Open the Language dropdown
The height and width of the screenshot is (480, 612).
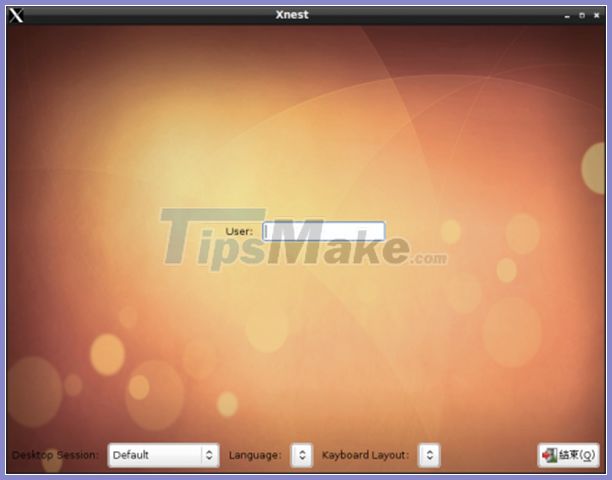(x=302, y=455)
